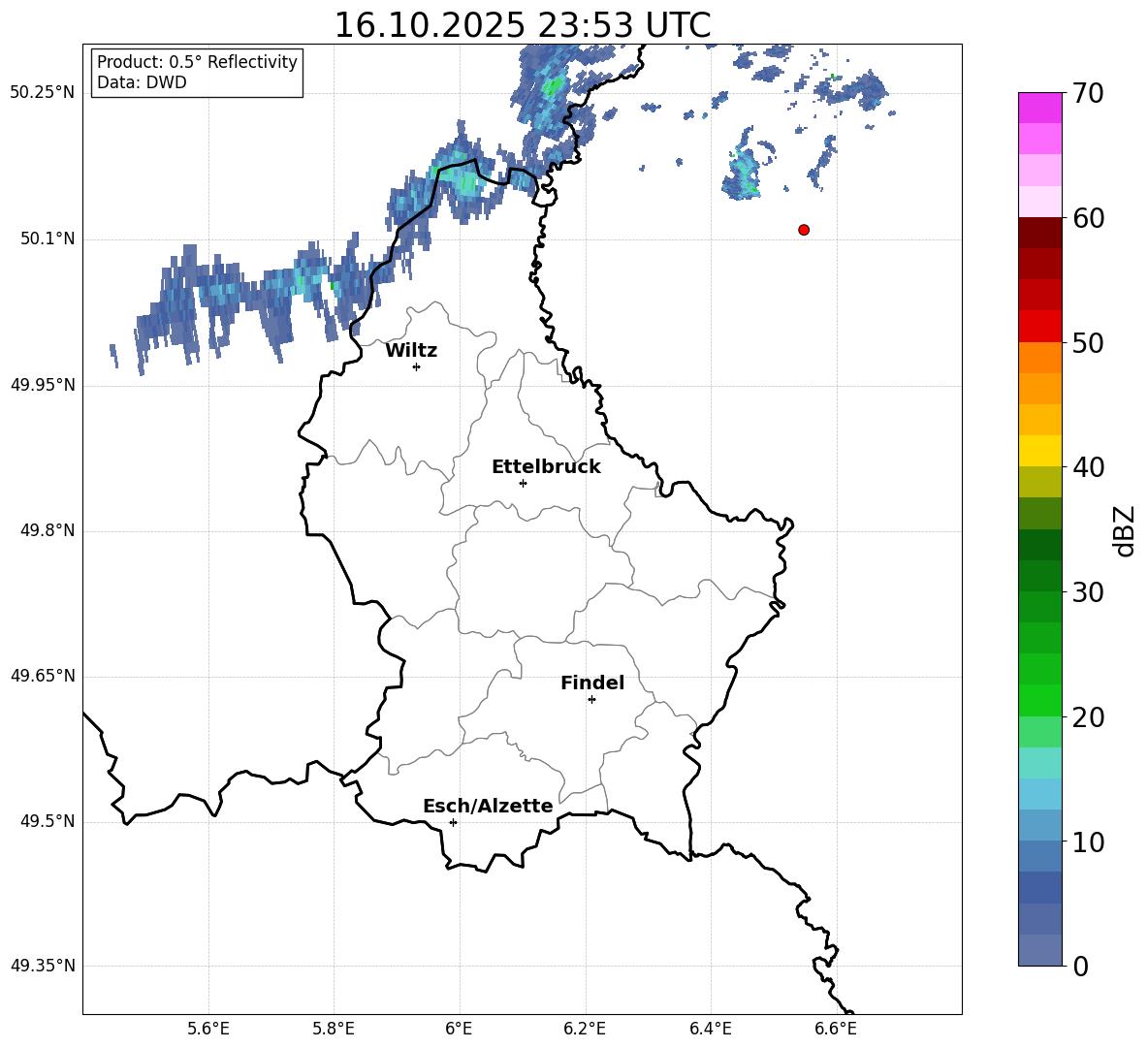This screenshot has width=1148, height=1048.
Task: Click the 70 colorbar tick label
Action: coord(1087,94)
